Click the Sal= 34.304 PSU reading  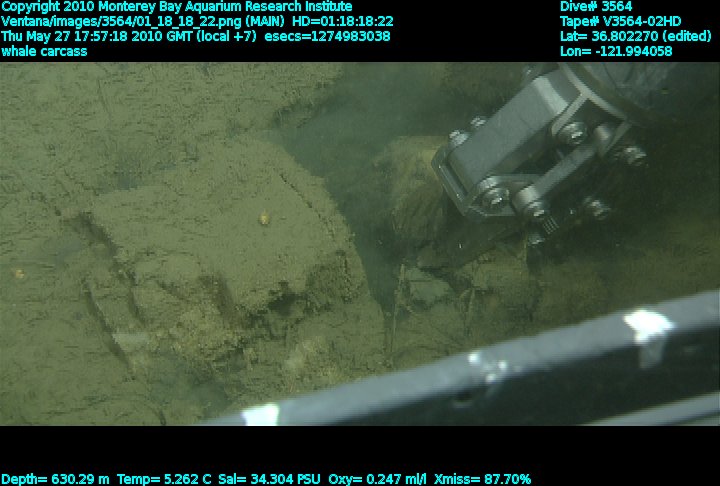coord(269,479)
